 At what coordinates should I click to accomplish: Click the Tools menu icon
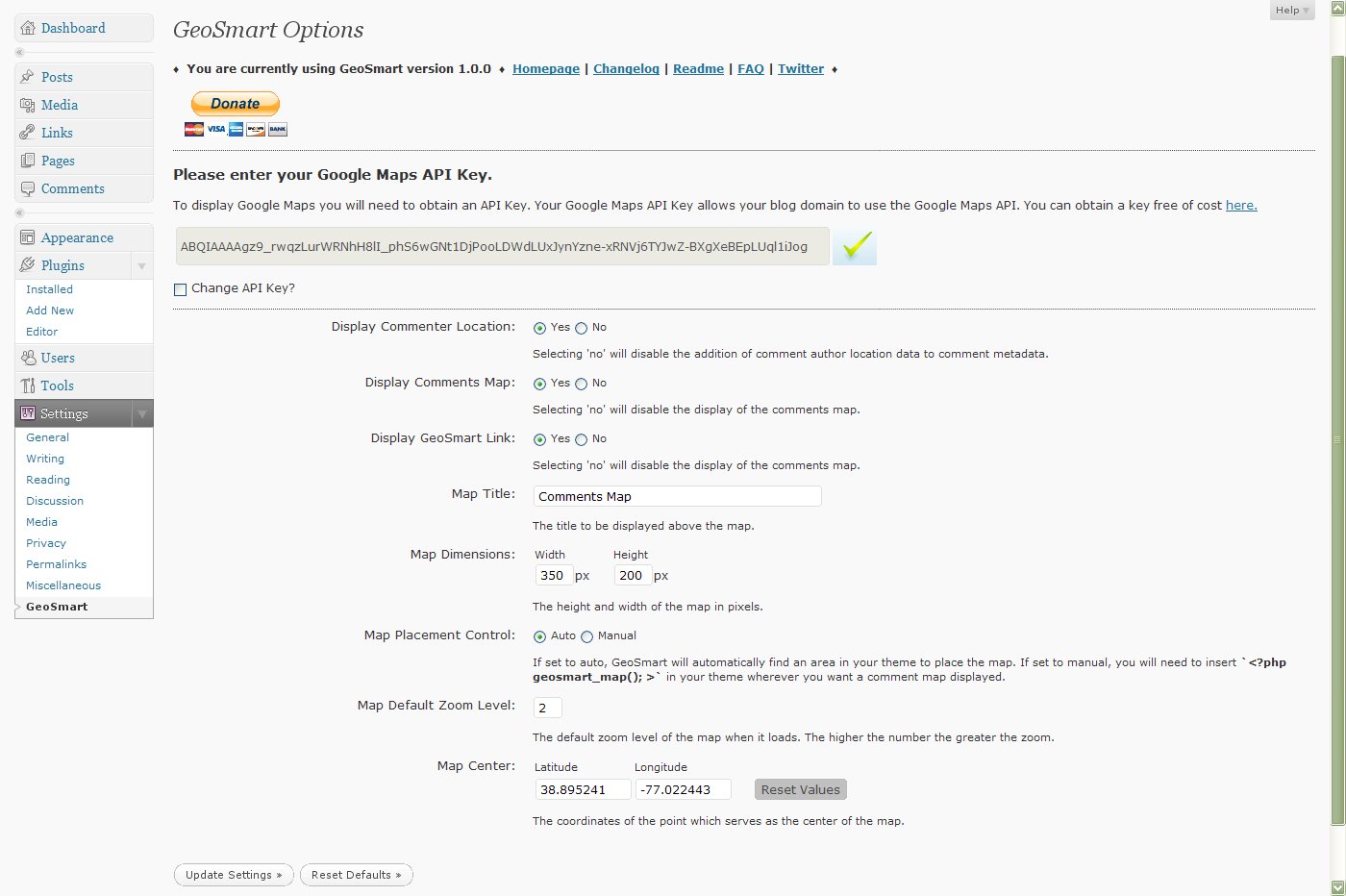(x=28, y=386)
